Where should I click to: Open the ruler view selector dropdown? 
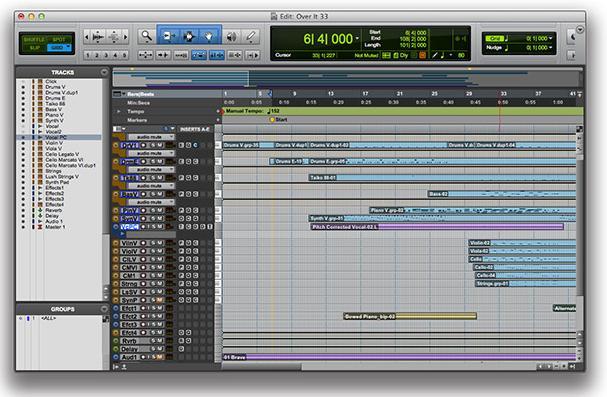click(118, 94)
